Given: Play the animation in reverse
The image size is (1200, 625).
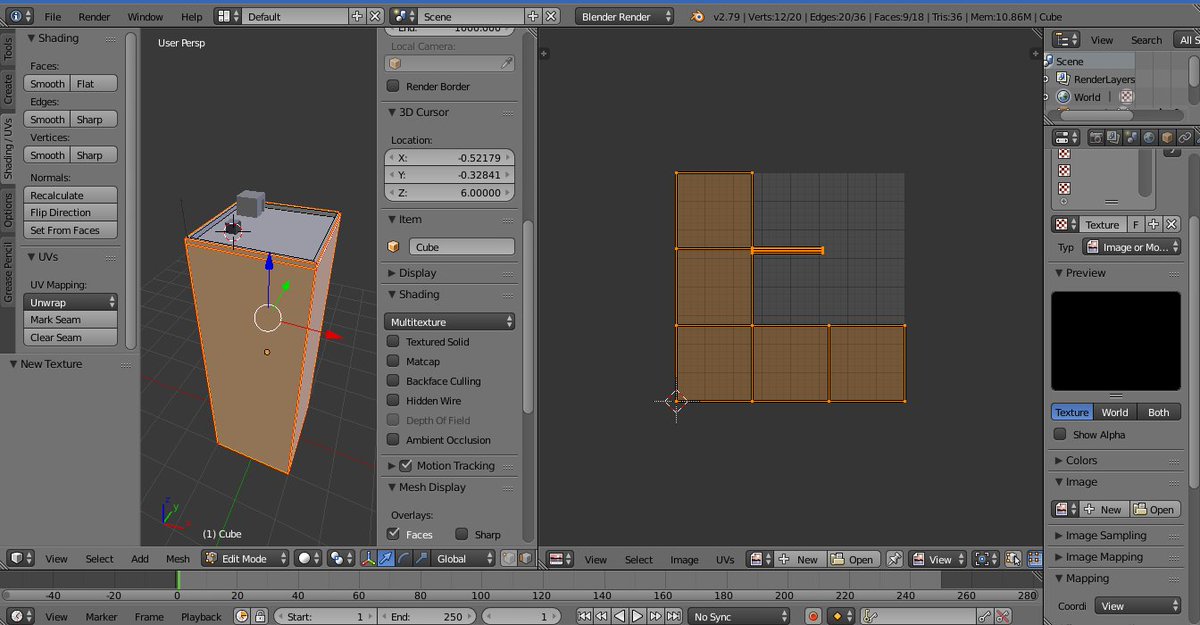Looking at the screenshot, I should click(x=620, y=616).
